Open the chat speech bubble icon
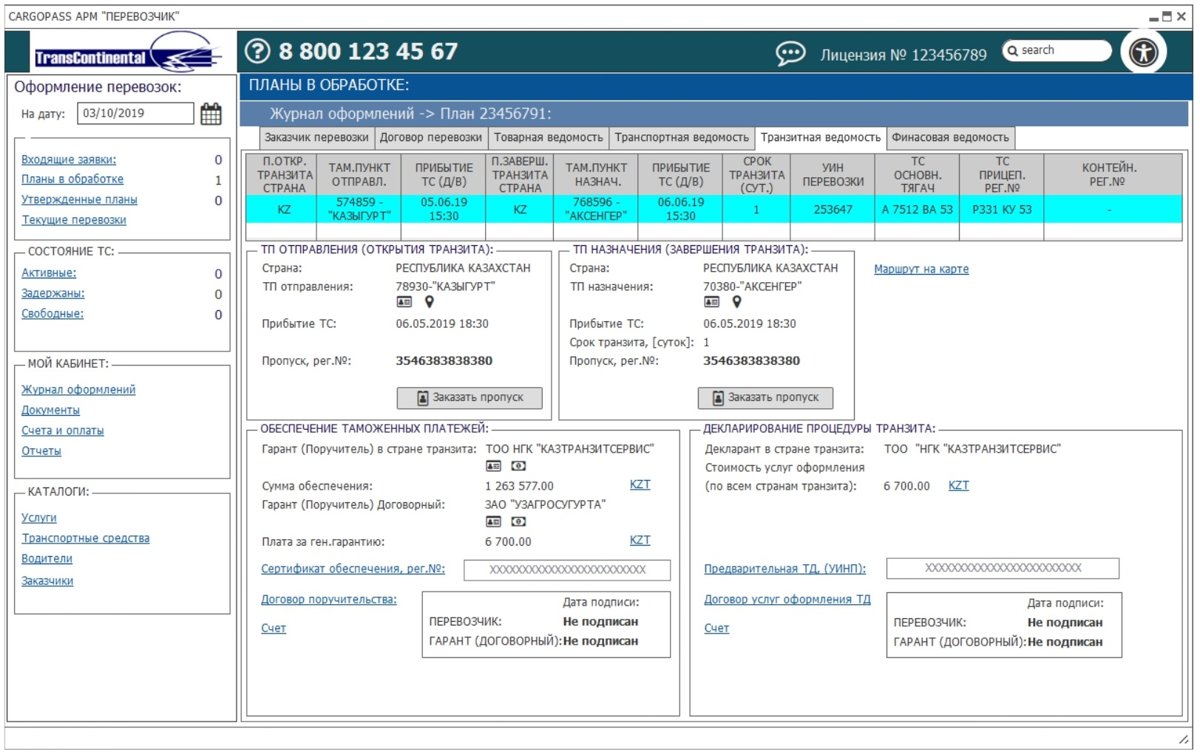This screenshot has height=754, width=1200. tap(791, 53)
